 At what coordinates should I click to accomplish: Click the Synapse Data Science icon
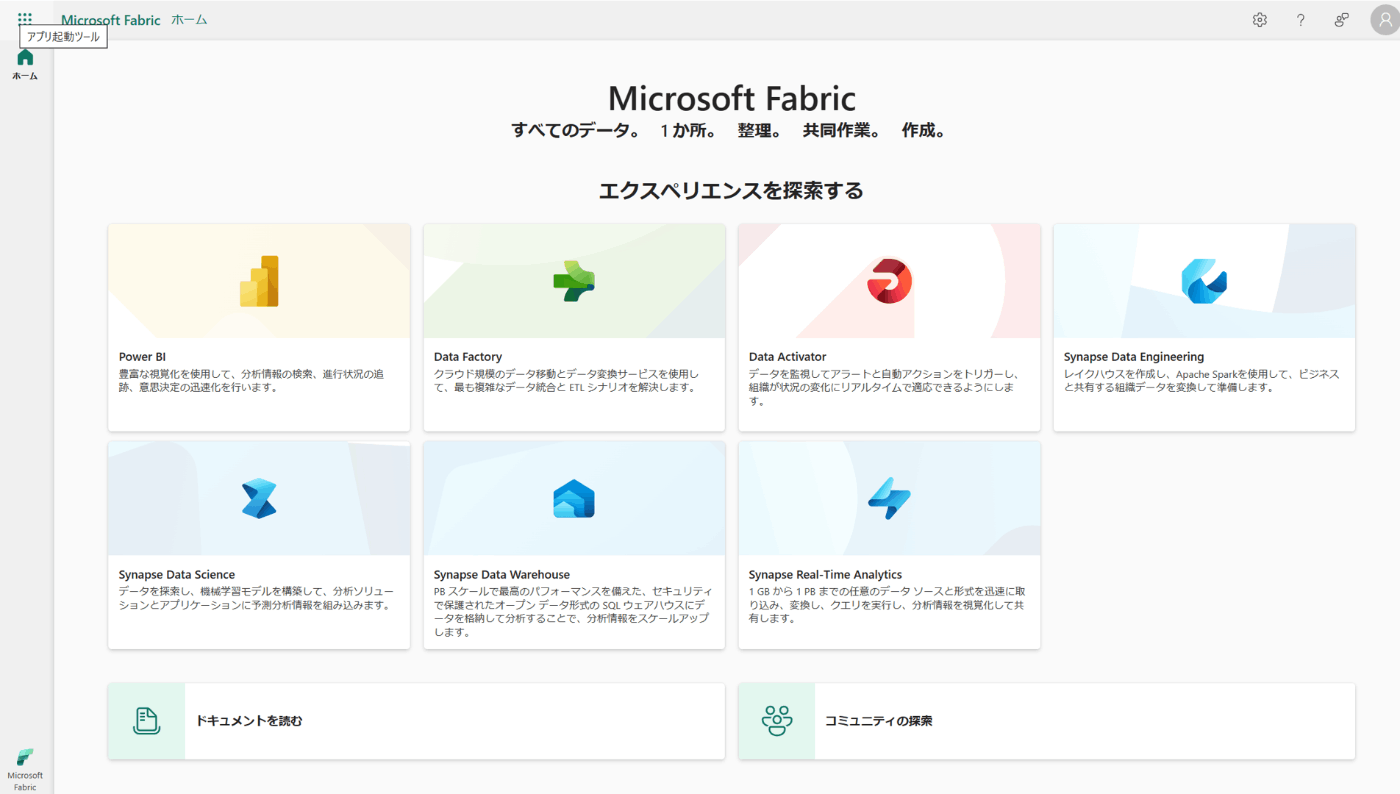(259, 499)
